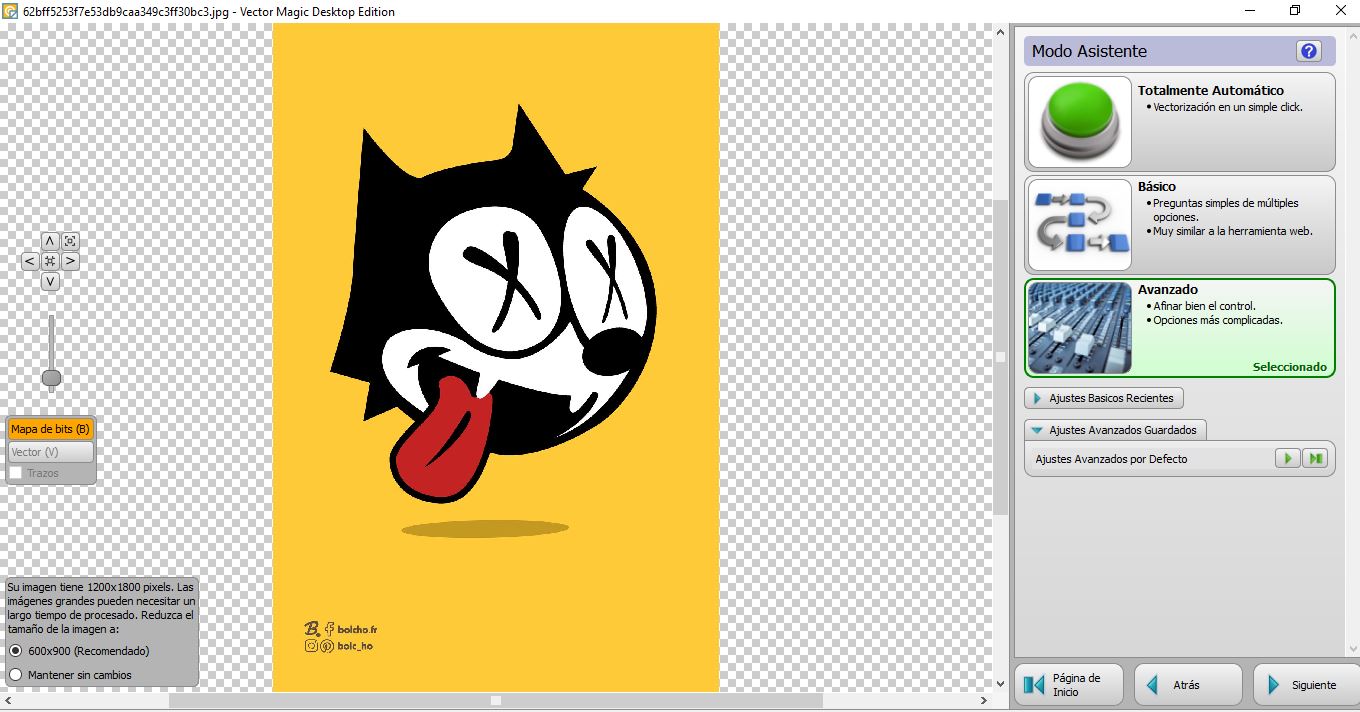1360x712 pixels.
Task: Click the Seleccionado label in Avanzado
Action: 1290,367
